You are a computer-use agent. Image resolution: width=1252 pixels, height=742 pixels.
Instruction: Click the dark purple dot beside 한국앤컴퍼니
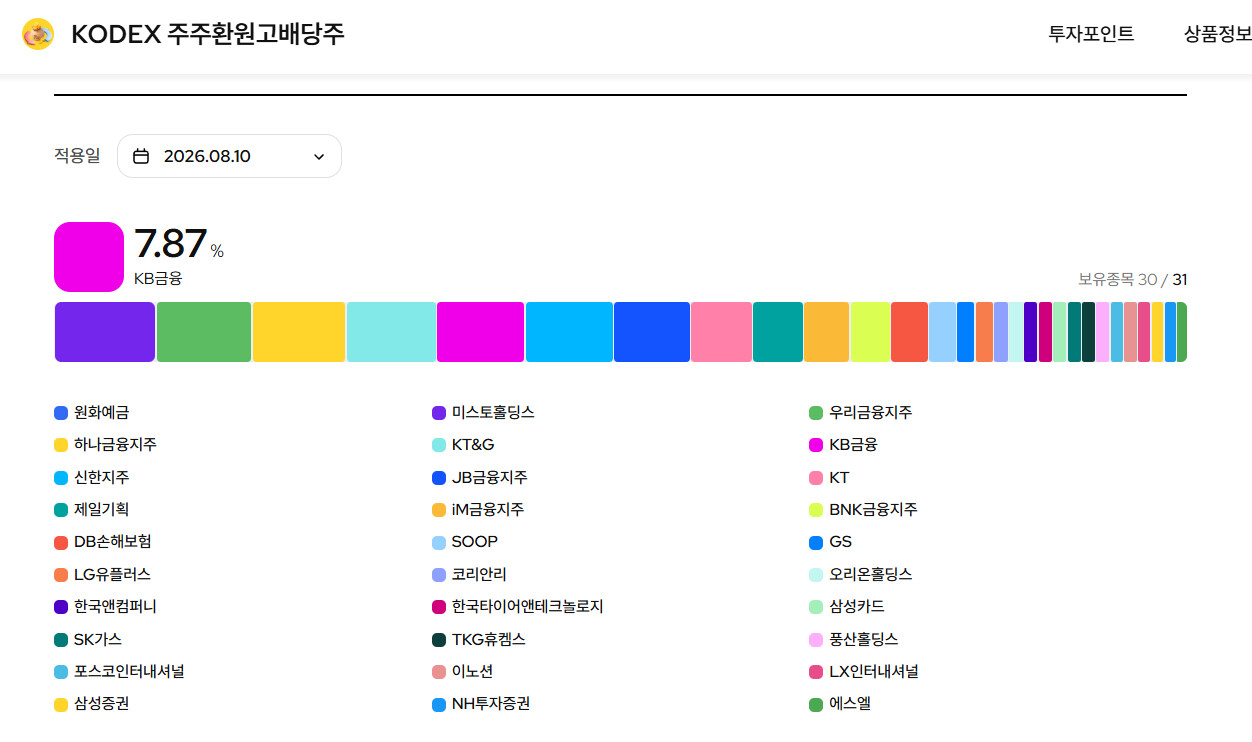tap(61, 607)
